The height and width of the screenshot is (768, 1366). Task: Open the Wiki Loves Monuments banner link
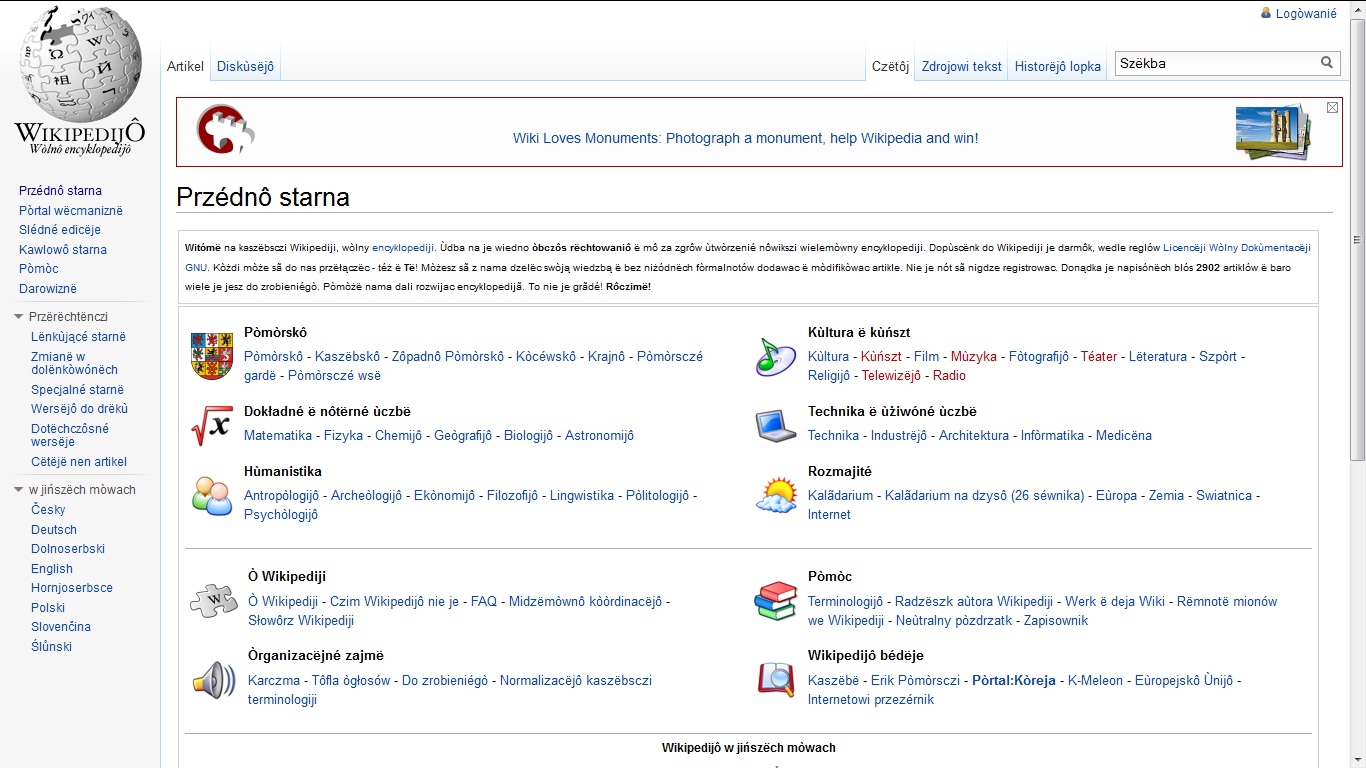(x=746, y=138)
